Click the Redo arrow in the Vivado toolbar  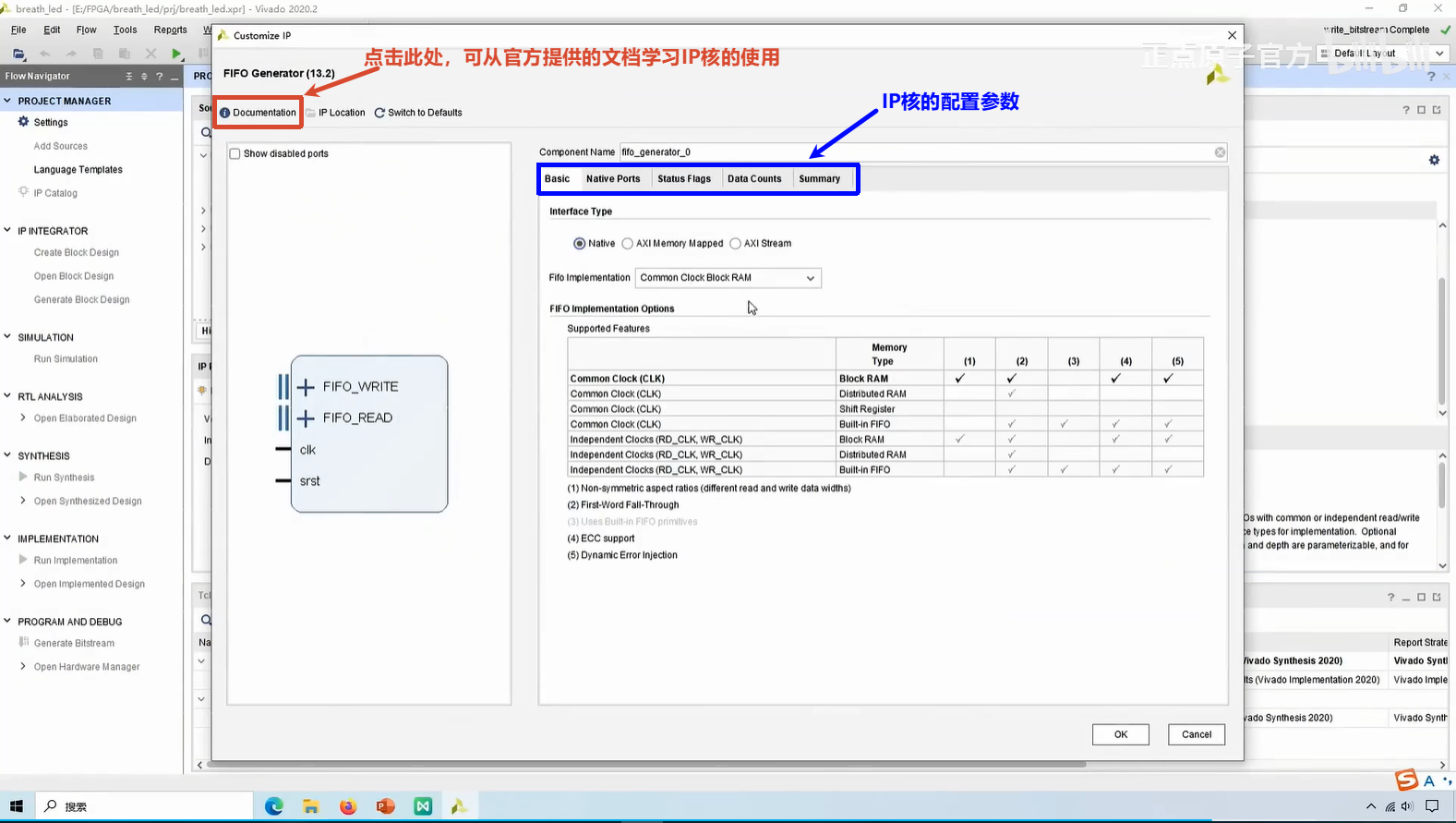[x=71, y=54]
